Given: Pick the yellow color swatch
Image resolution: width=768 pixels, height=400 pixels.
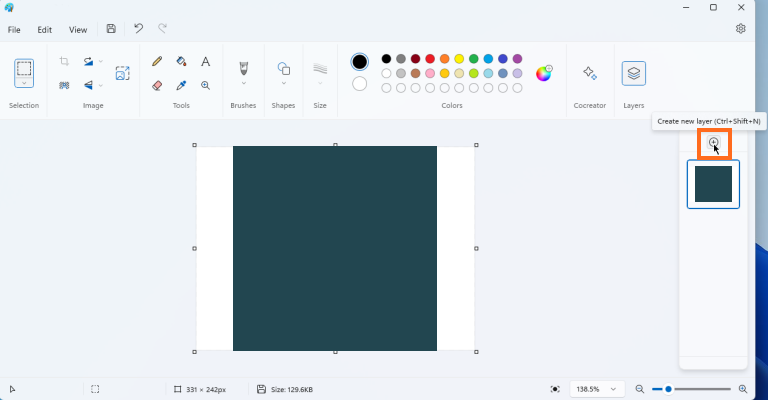Looking at the screenshot, I should pyautogui.click(x=459, y=59).
